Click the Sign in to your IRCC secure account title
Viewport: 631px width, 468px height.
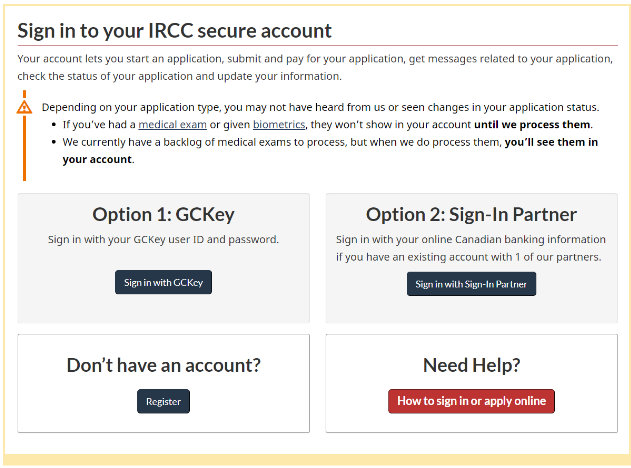[174, 31]
